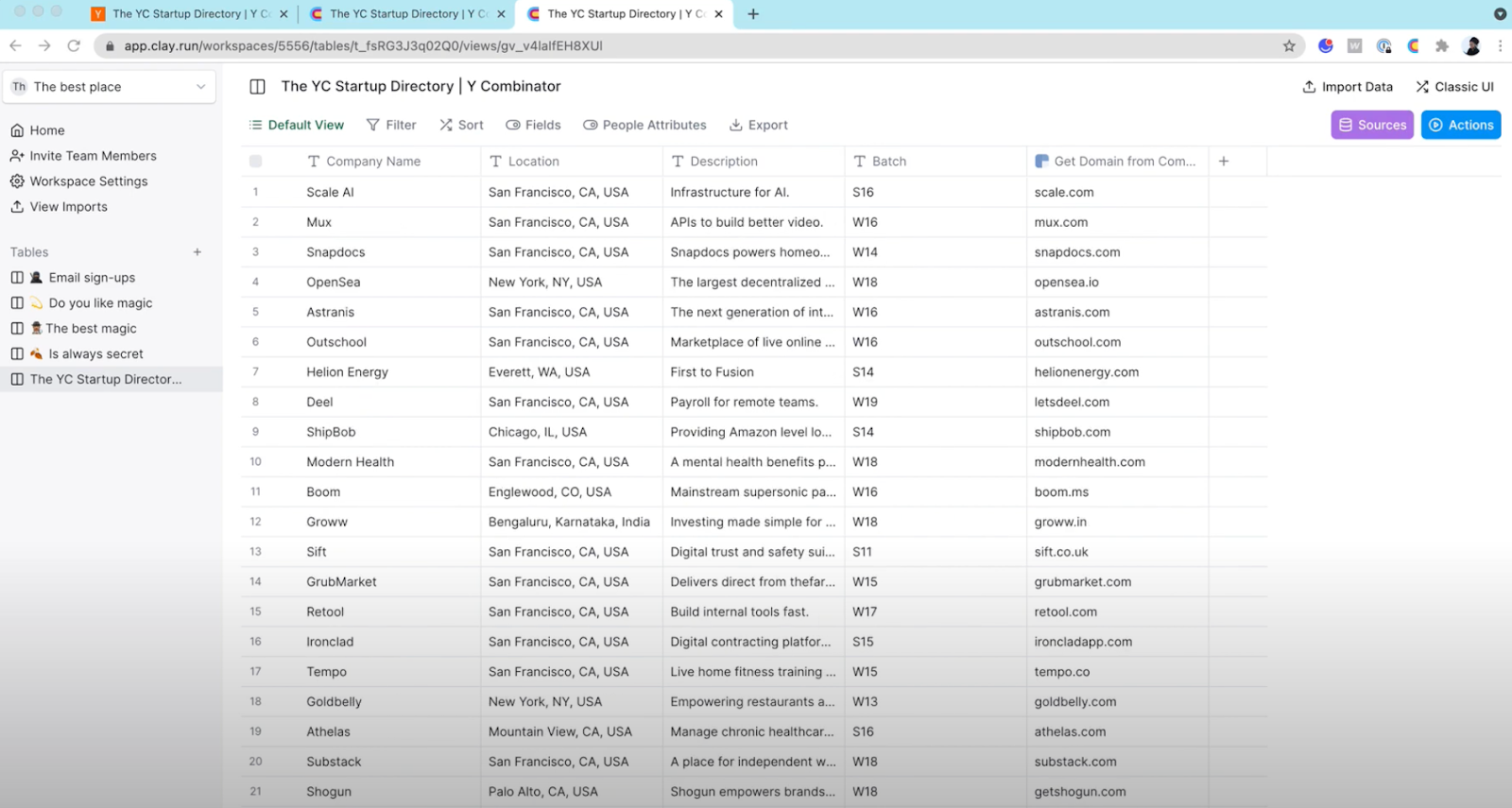Click the blue Actions button

coord(1460,125)
